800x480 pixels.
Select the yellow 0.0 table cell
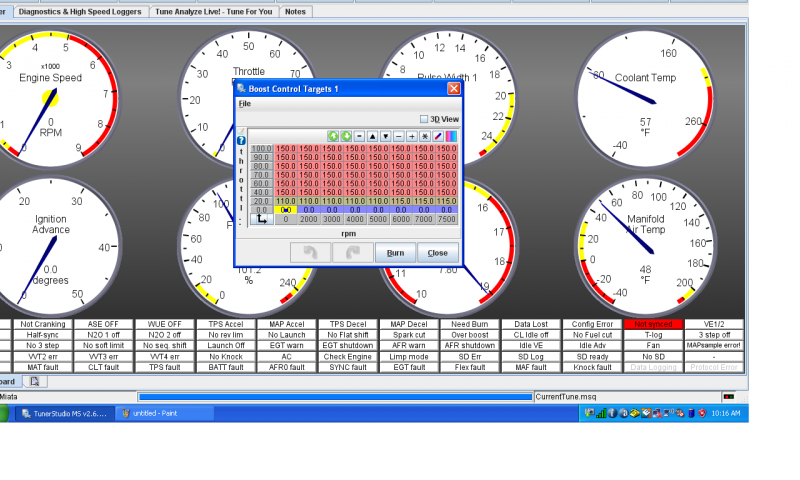click(285, 209)
